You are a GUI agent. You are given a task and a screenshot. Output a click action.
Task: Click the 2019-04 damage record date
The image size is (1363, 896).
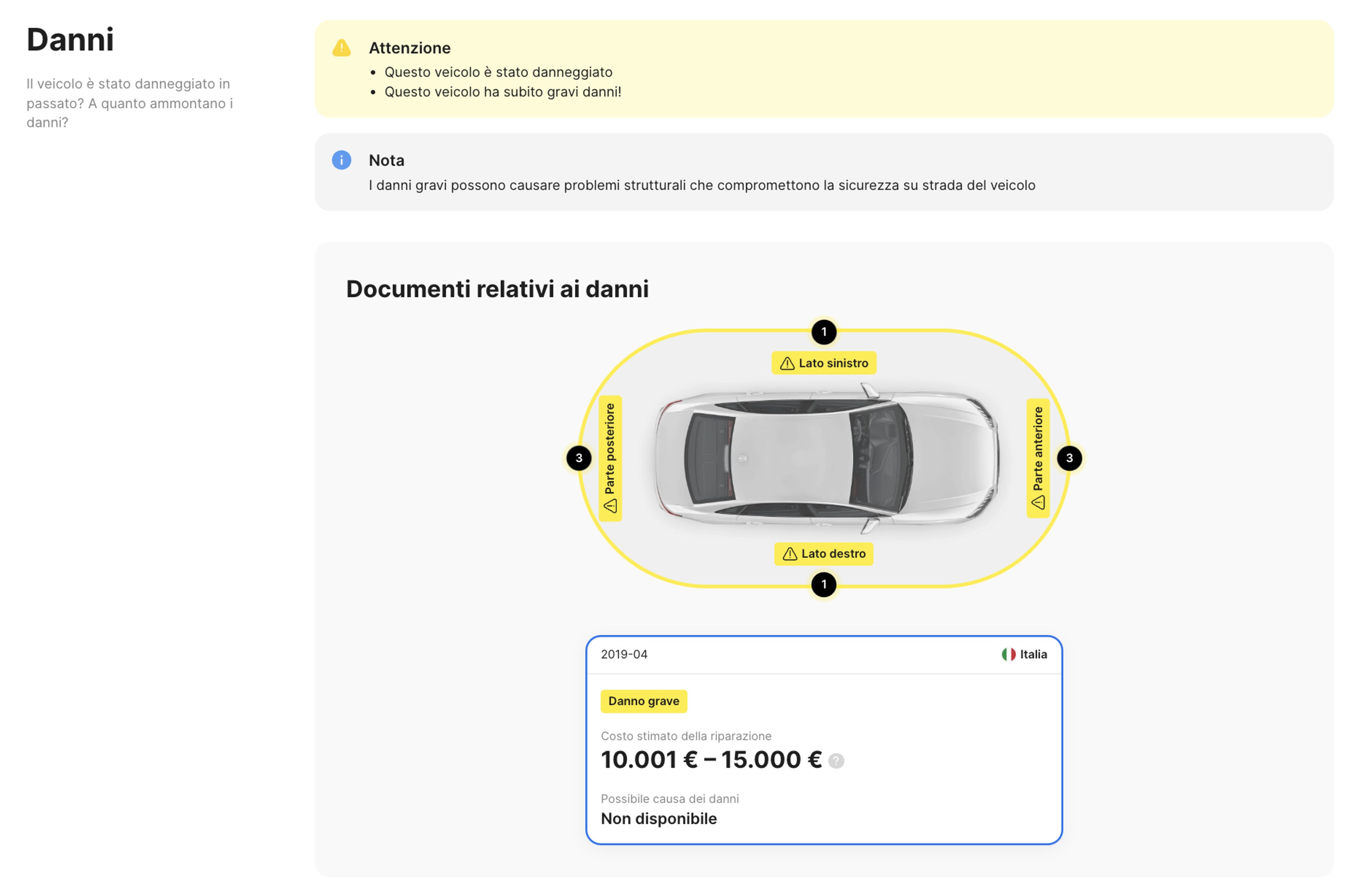coord(624,654)
